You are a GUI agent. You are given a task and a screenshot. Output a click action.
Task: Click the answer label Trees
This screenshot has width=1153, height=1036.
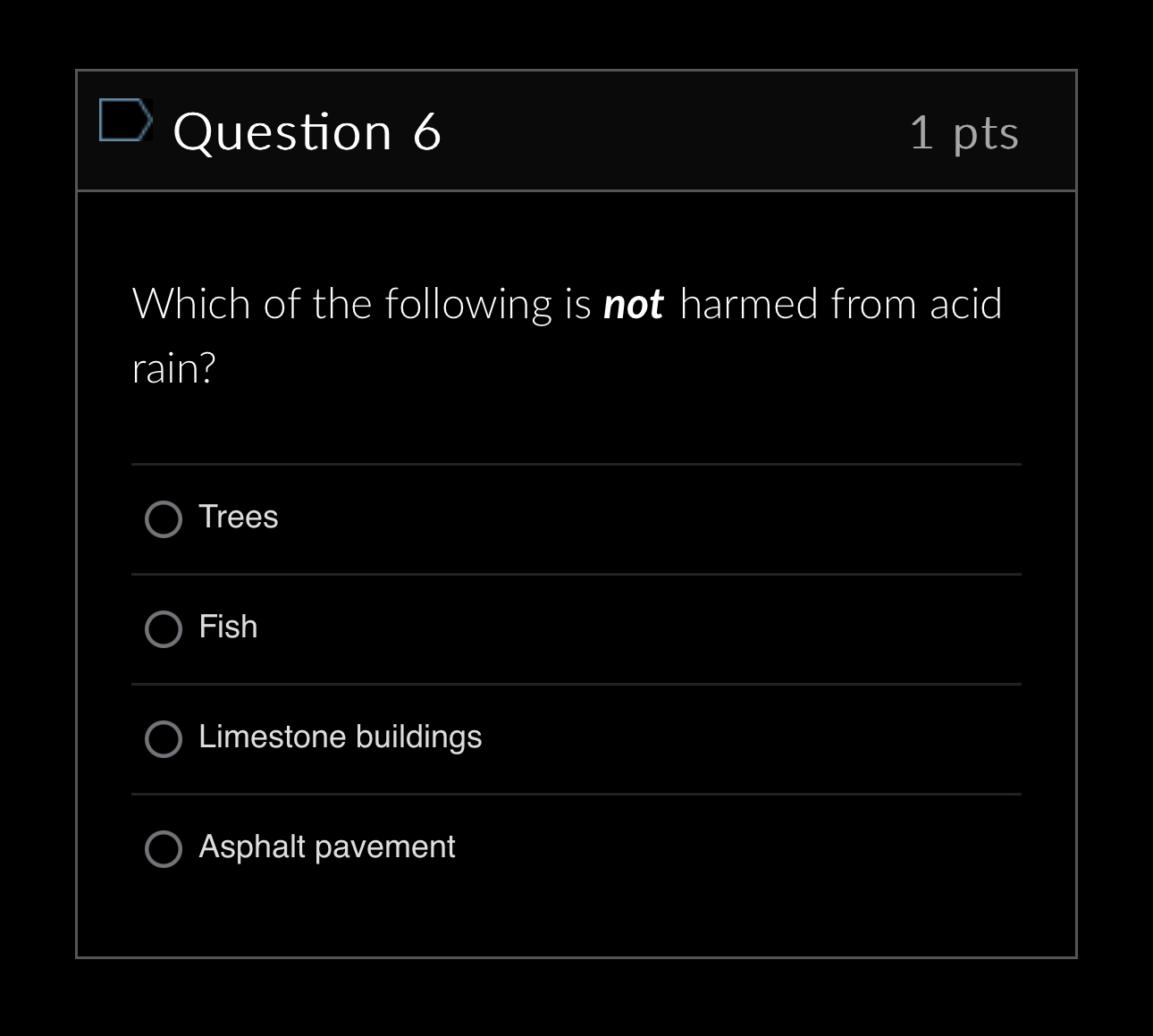[238, 517]
